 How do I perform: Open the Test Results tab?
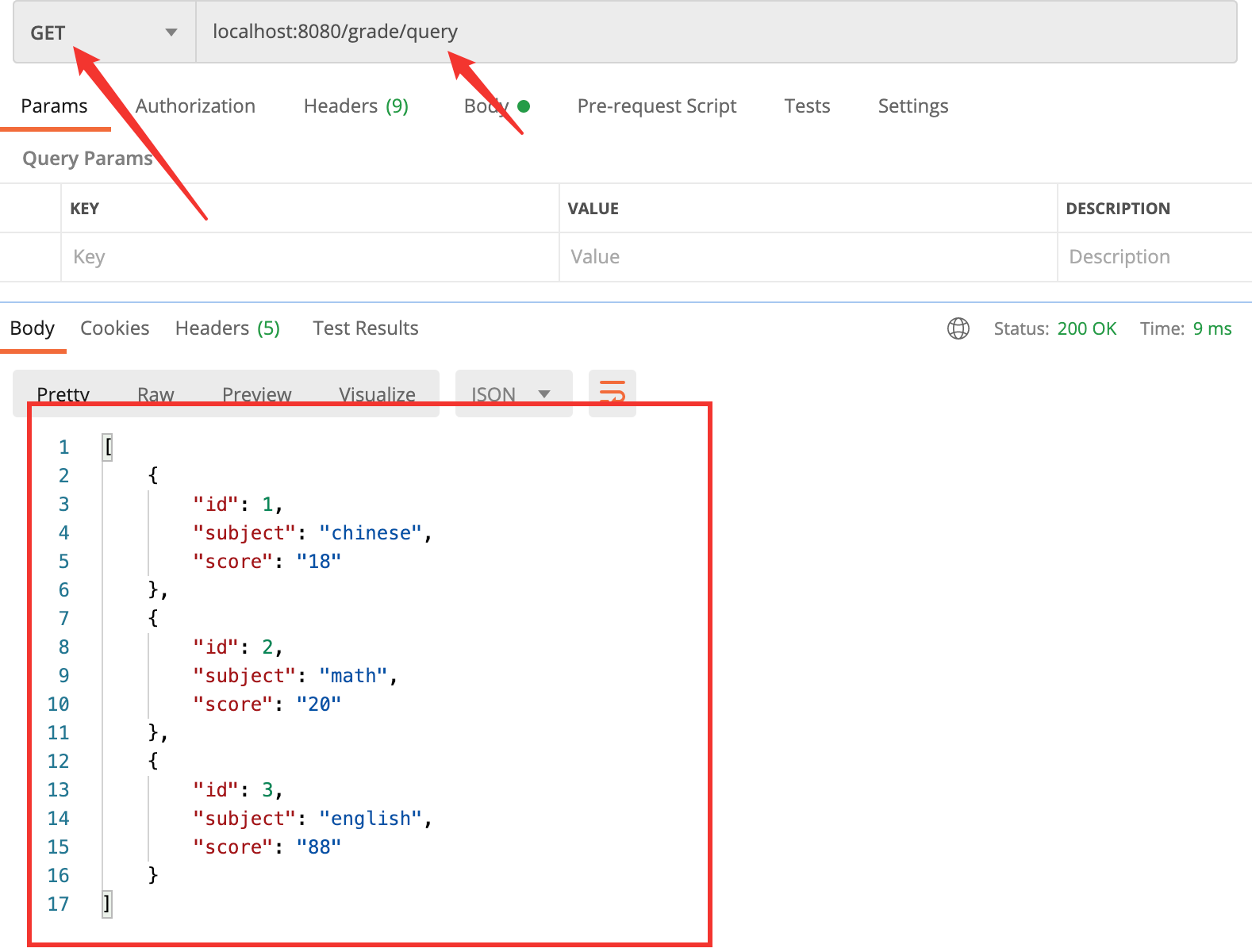365,328
